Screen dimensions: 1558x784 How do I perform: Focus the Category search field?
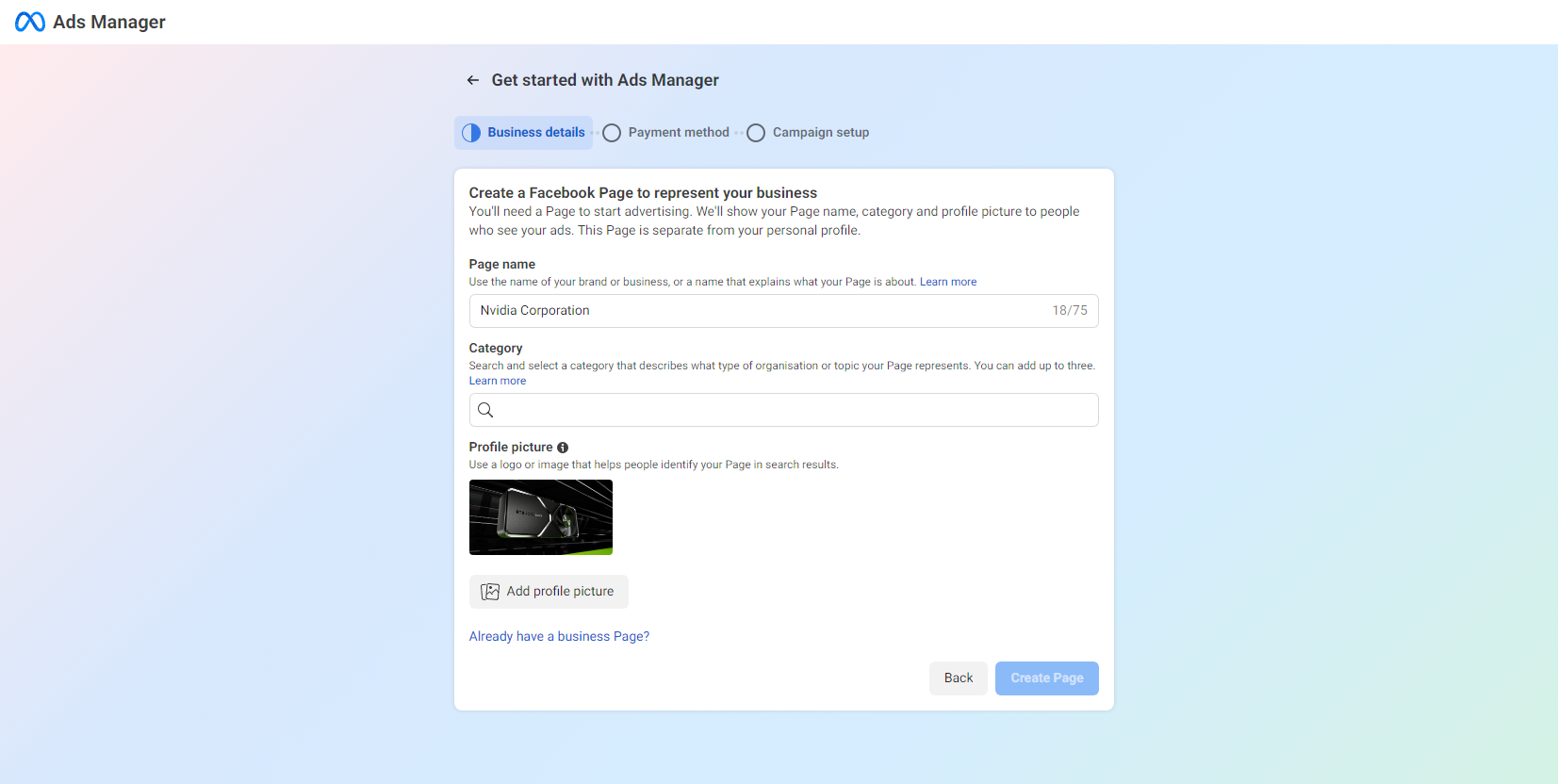click(783, 410)
